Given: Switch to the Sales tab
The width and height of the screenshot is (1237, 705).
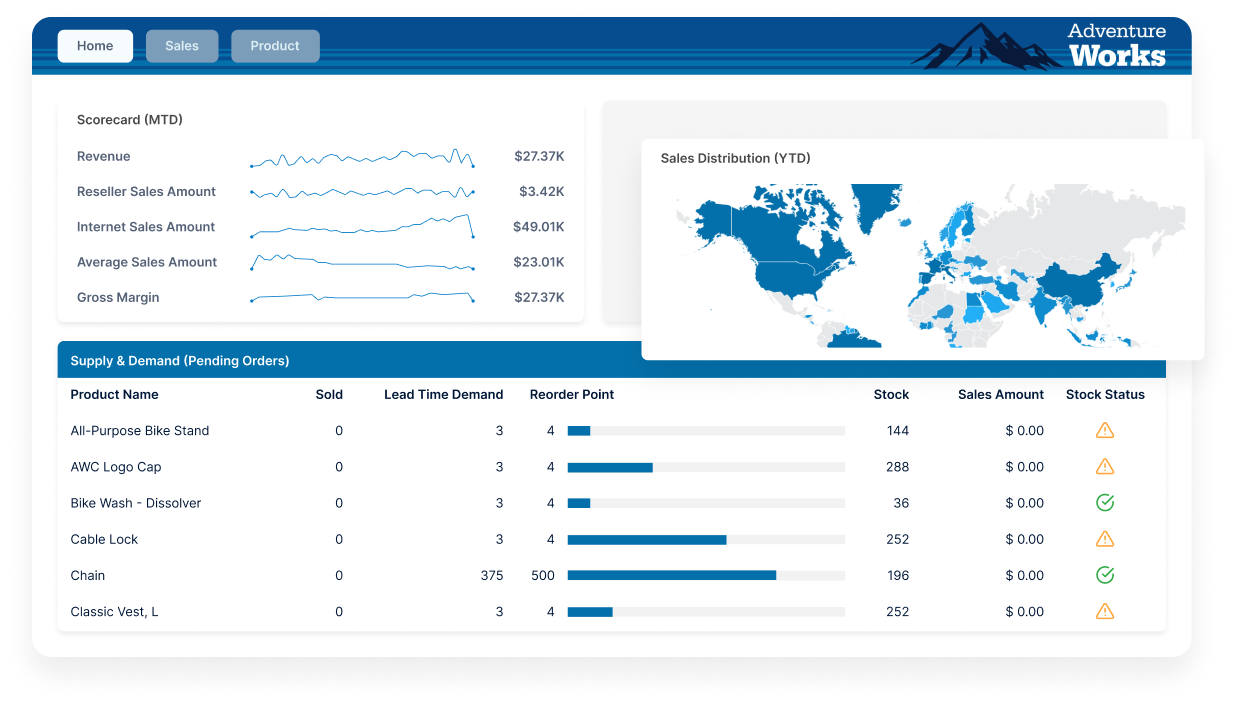Looking at the screenshot, I should 181,46.
